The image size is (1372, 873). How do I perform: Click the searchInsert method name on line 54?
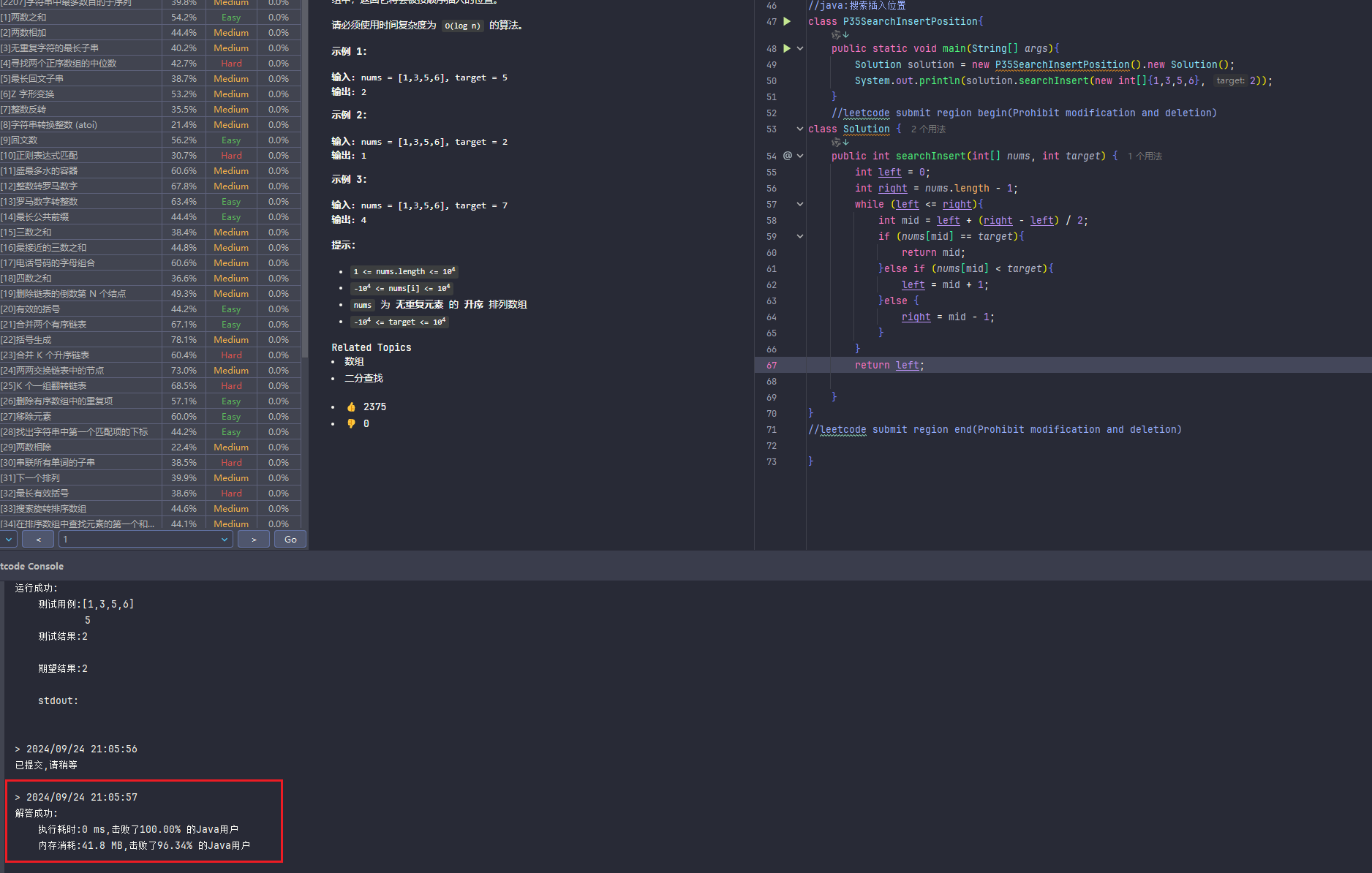click(x=931, y=156)
